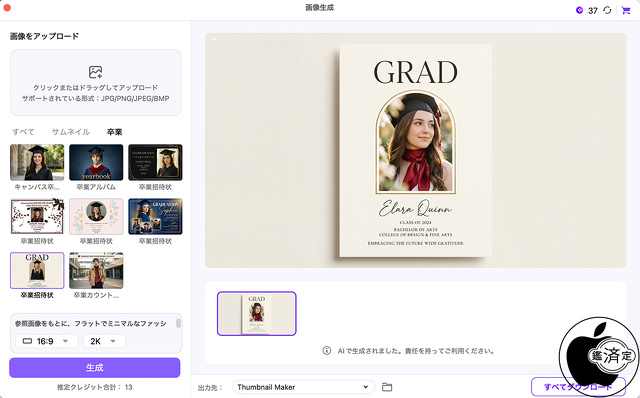
Task: Click the 推定クレジット合計: 13 text
Action: click(x=95, y=387)
